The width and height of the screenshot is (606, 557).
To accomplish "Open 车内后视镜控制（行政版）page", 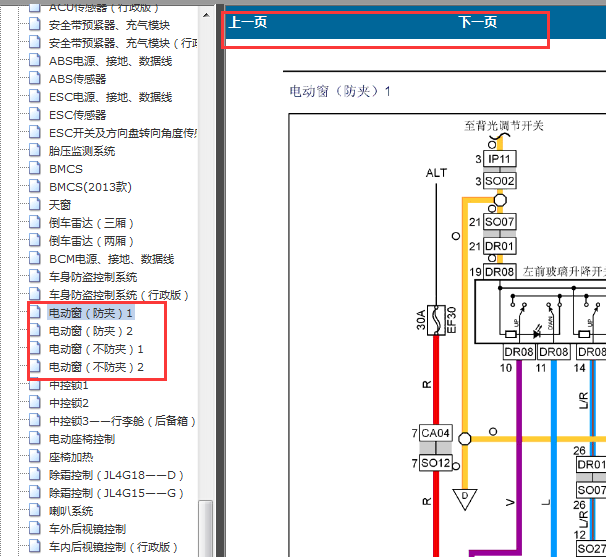I will [113, 547].
